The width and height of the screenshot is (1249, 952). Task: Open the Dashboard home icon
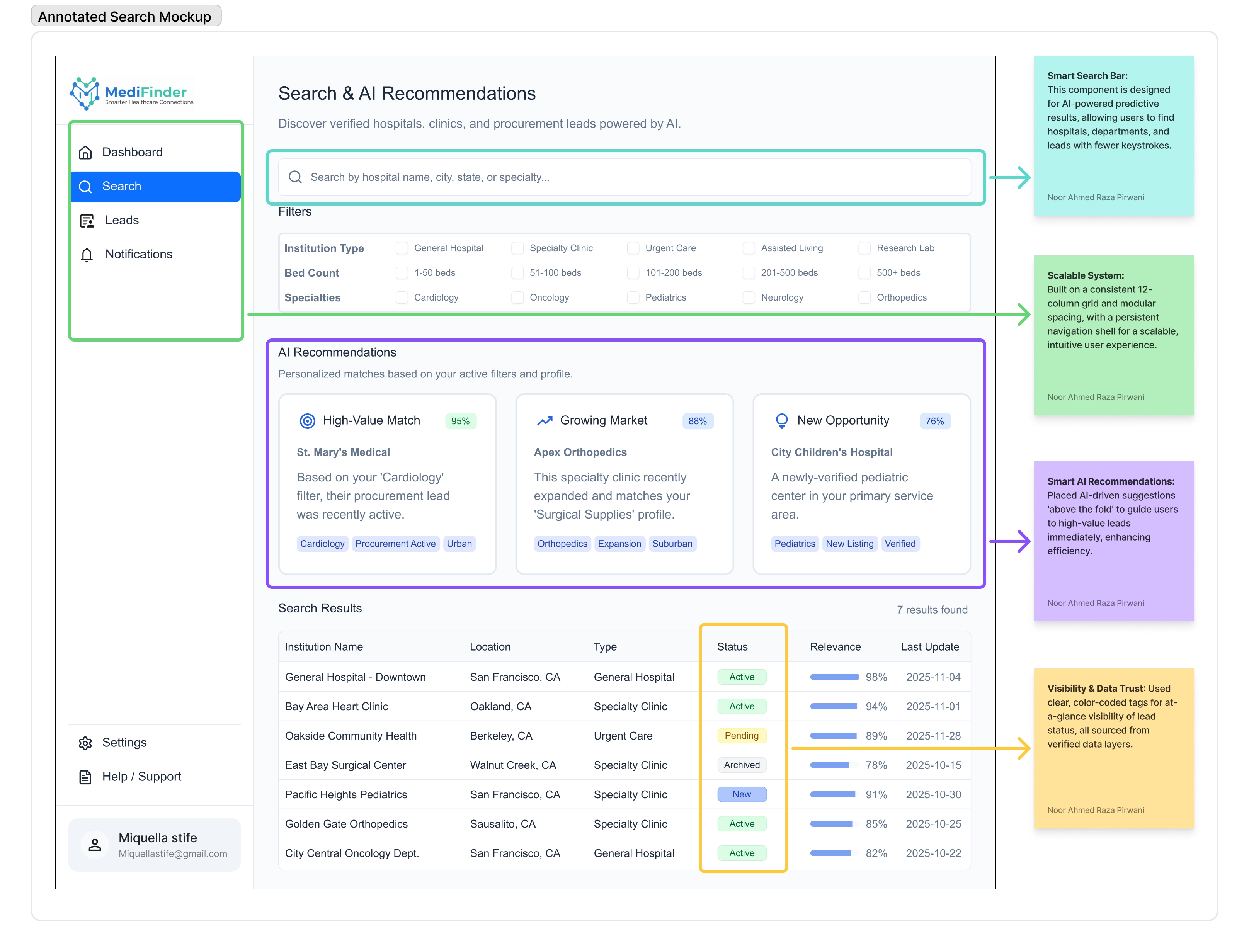coord(86,152)
